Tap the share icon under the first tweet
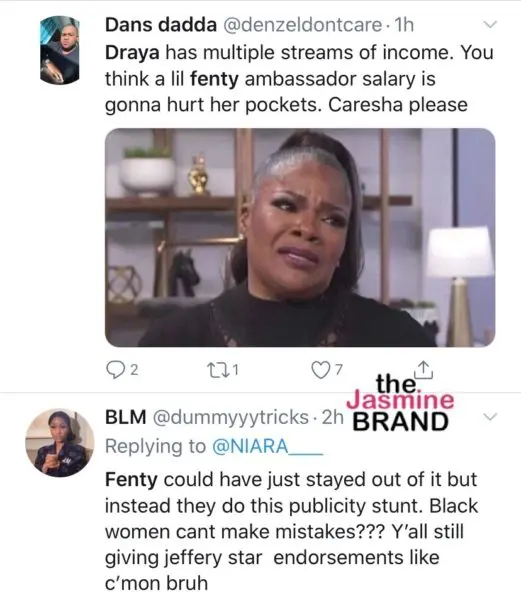521x600 pixels. click(423, 369)
